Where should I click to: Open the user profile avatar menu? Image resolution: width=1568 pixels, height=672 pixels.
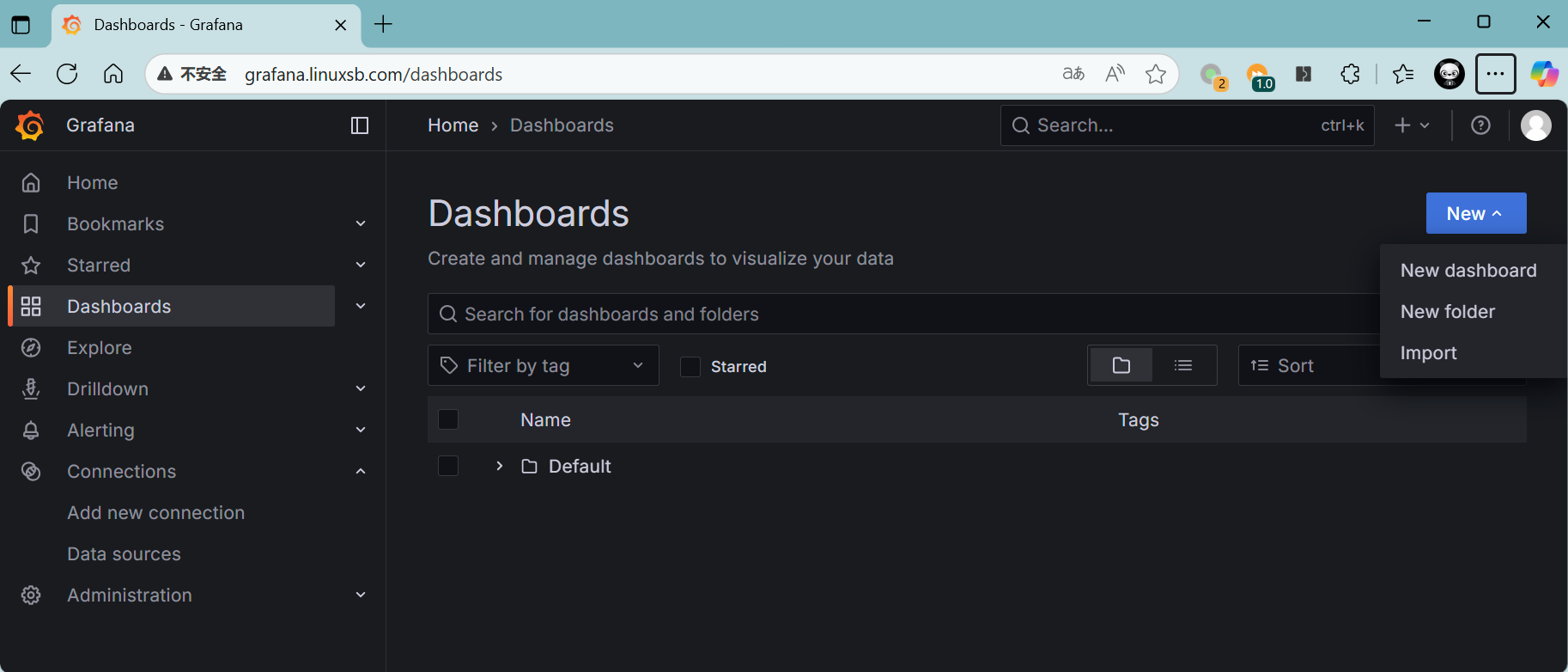(x=1535, y=125)
